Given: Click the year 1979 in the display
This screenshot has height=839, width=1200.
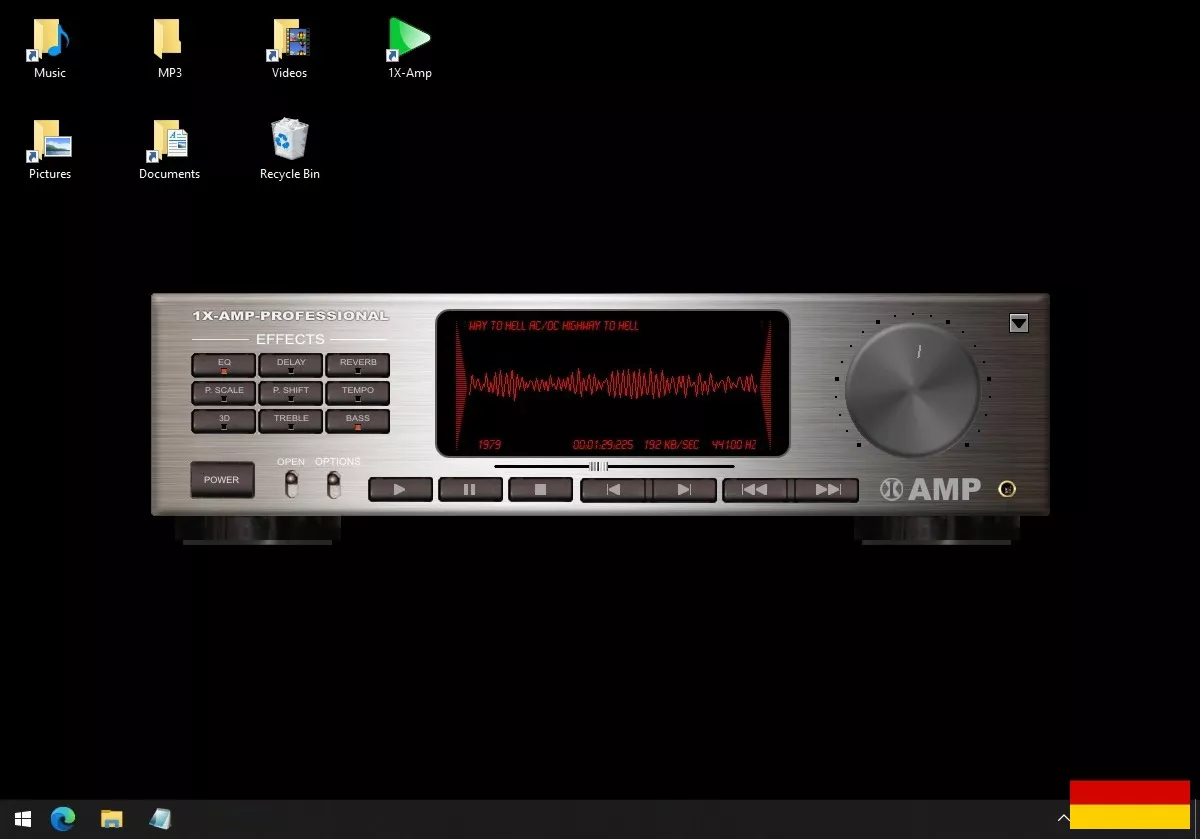Looking at the screenshot, I should click(490, 444).
